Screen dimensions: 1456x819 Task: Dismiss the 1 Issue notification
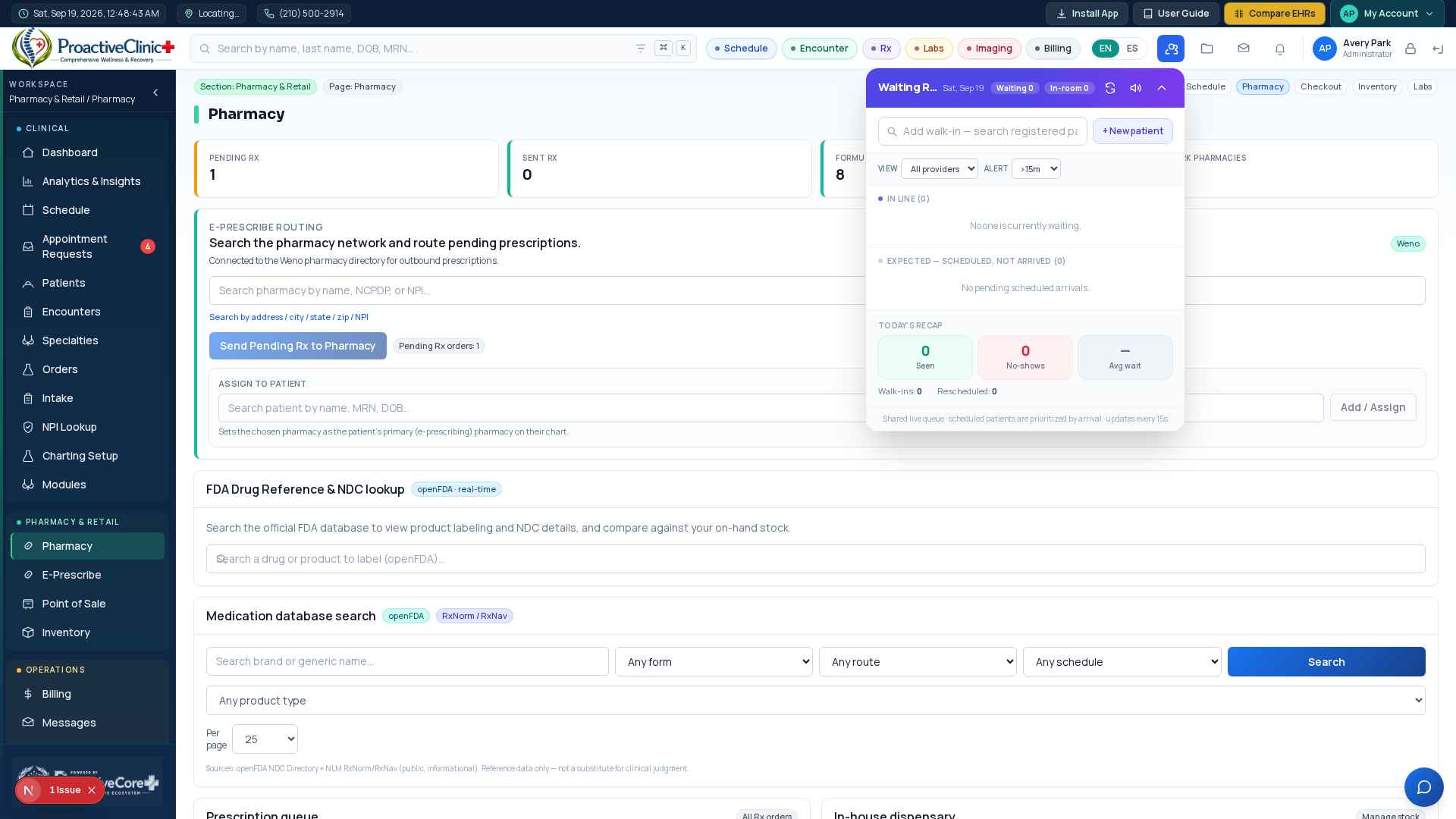point(92,790)
